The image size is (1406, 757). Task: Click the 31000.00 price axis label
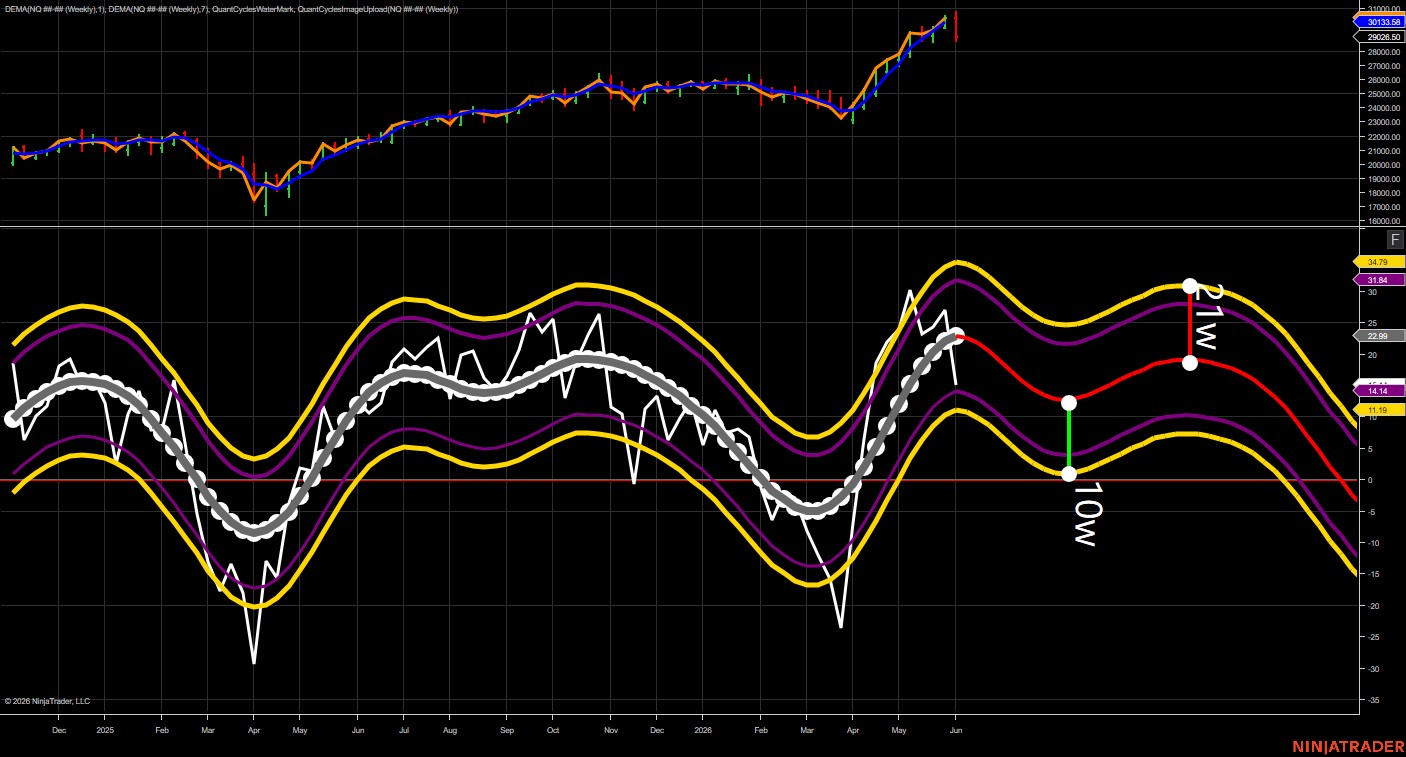(1383, 9)
